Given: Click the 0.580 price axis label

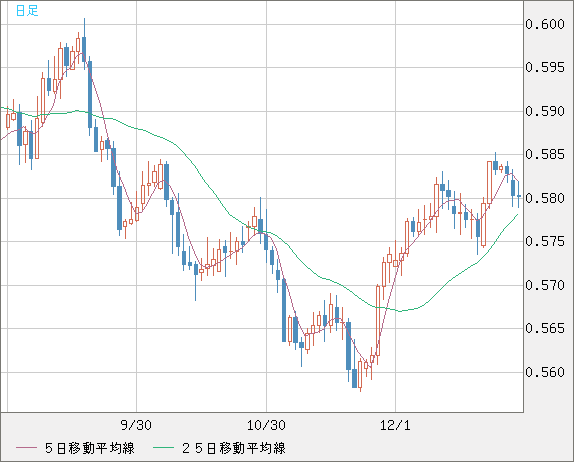Looking at the screenshot, I should [x=545, y=198].
